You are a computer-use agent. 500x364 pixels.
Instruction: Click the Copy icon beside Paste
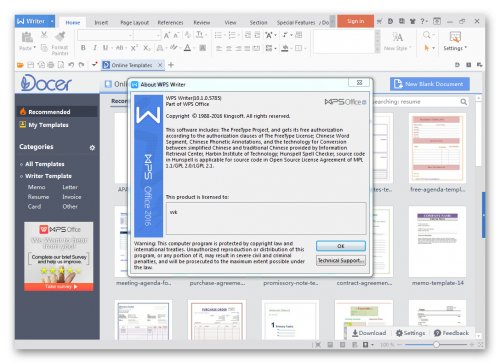(44, 48)
